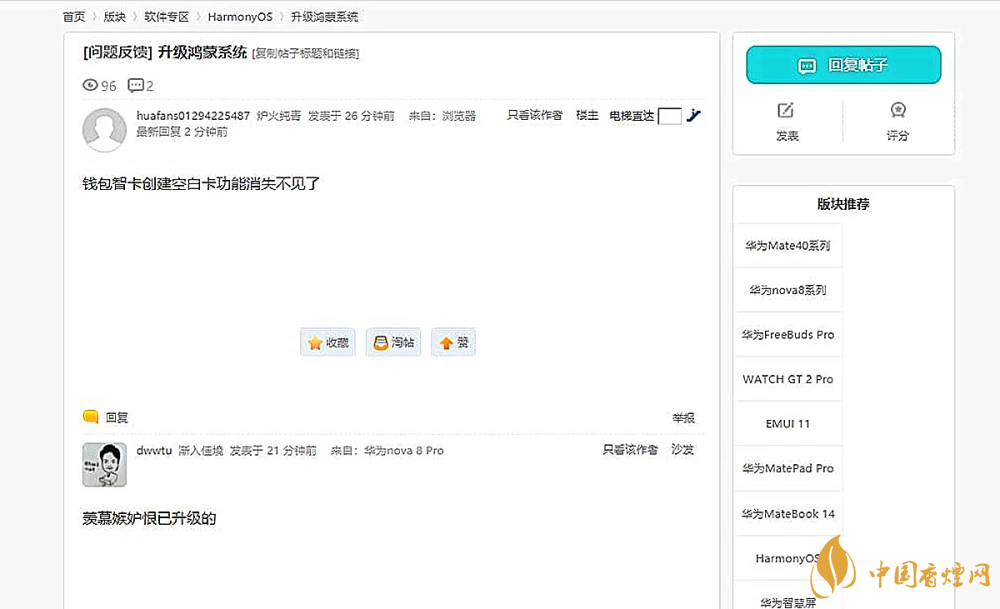Click the 发表 post pencil icon
Image resolution: width=1000 pixels, height=609 pixels.
[x=786, y=111]
